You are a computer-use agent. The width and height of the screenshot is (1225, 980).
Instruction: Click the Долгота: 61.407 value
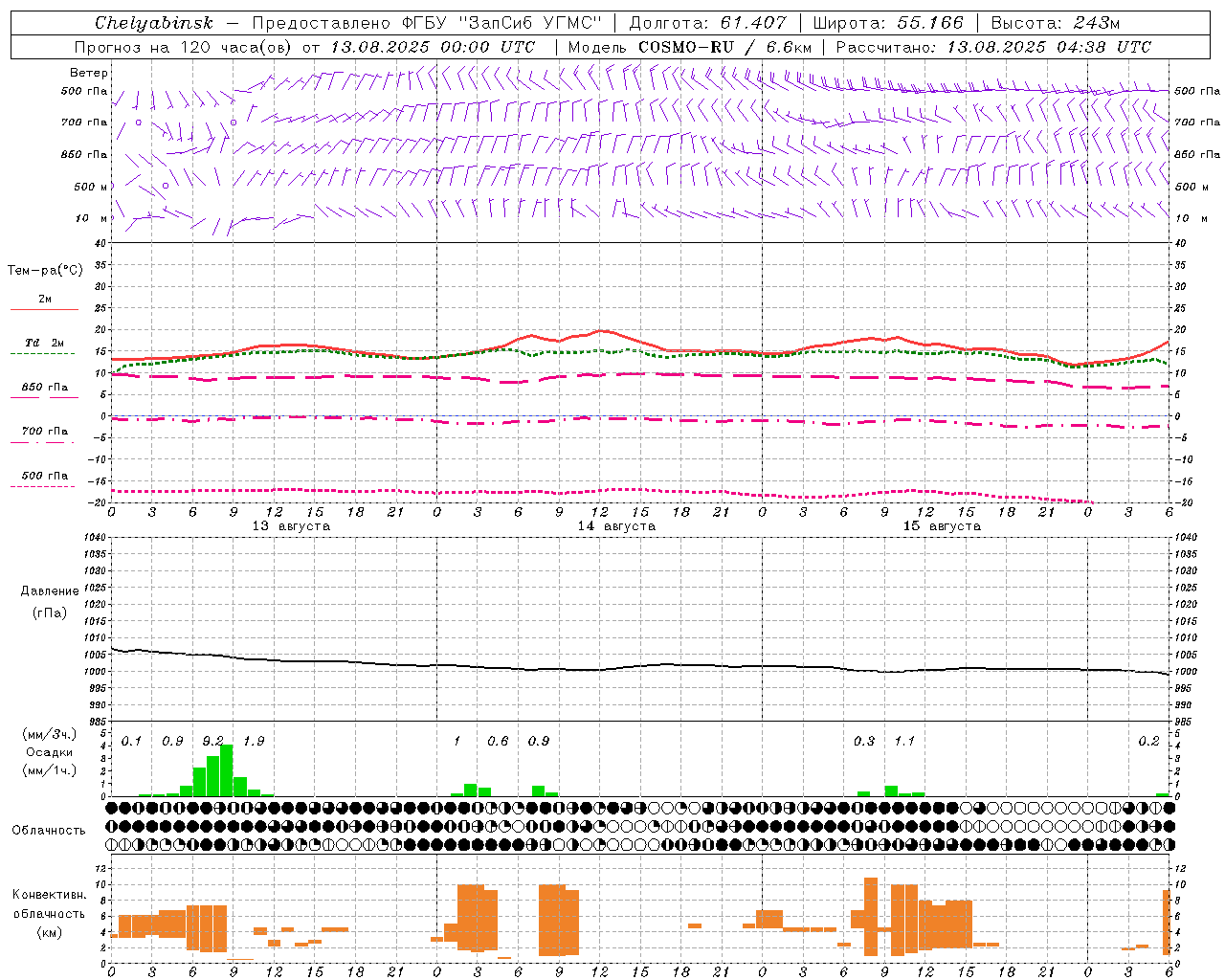tap(707, 23)
